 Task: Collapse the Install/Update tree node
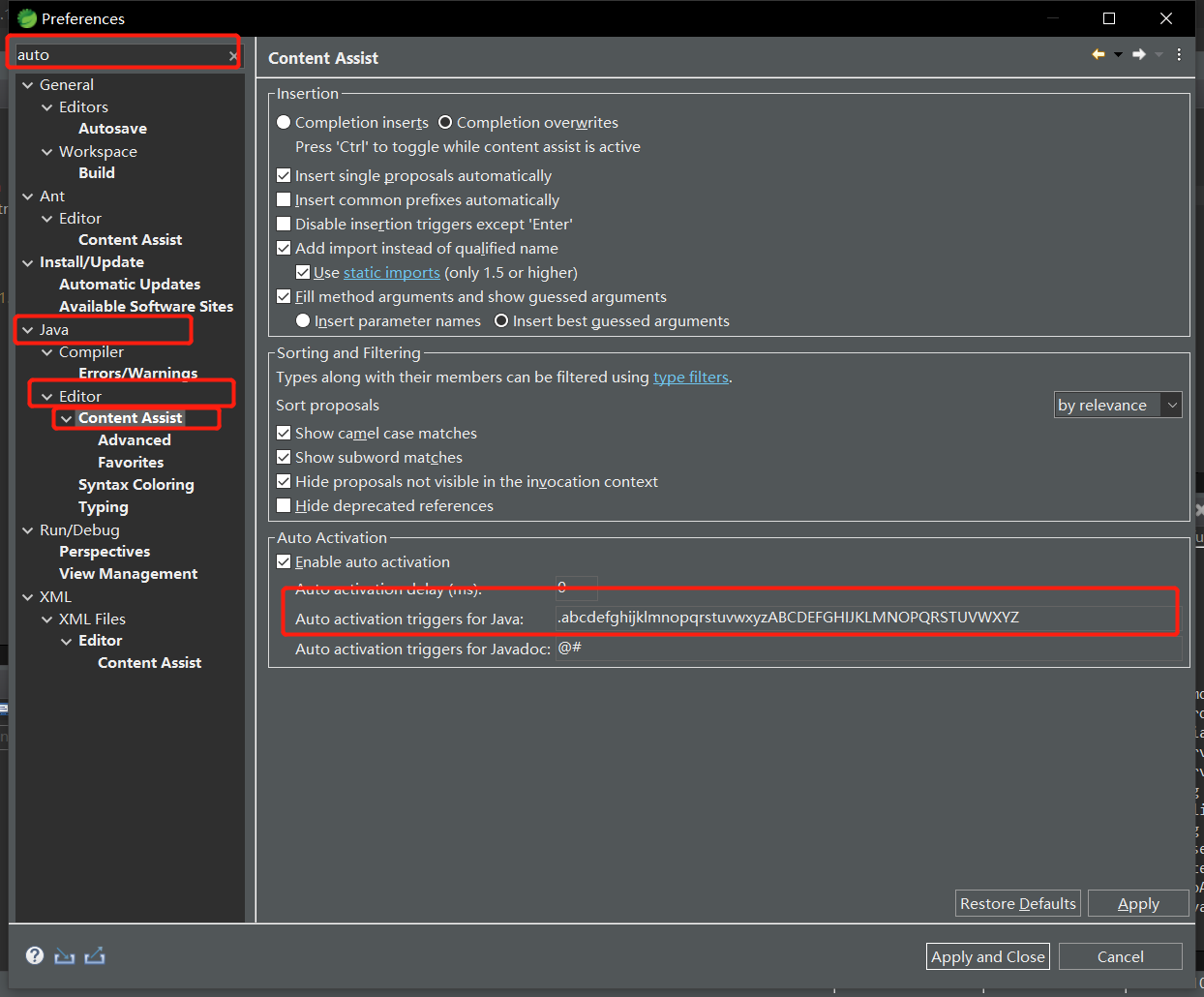coord(28,262)
